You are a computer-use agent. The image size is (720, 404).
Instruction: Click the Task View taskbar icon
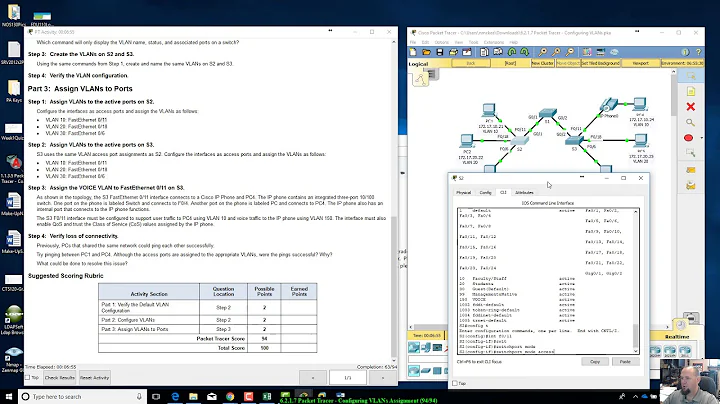(x=156, y=396)
